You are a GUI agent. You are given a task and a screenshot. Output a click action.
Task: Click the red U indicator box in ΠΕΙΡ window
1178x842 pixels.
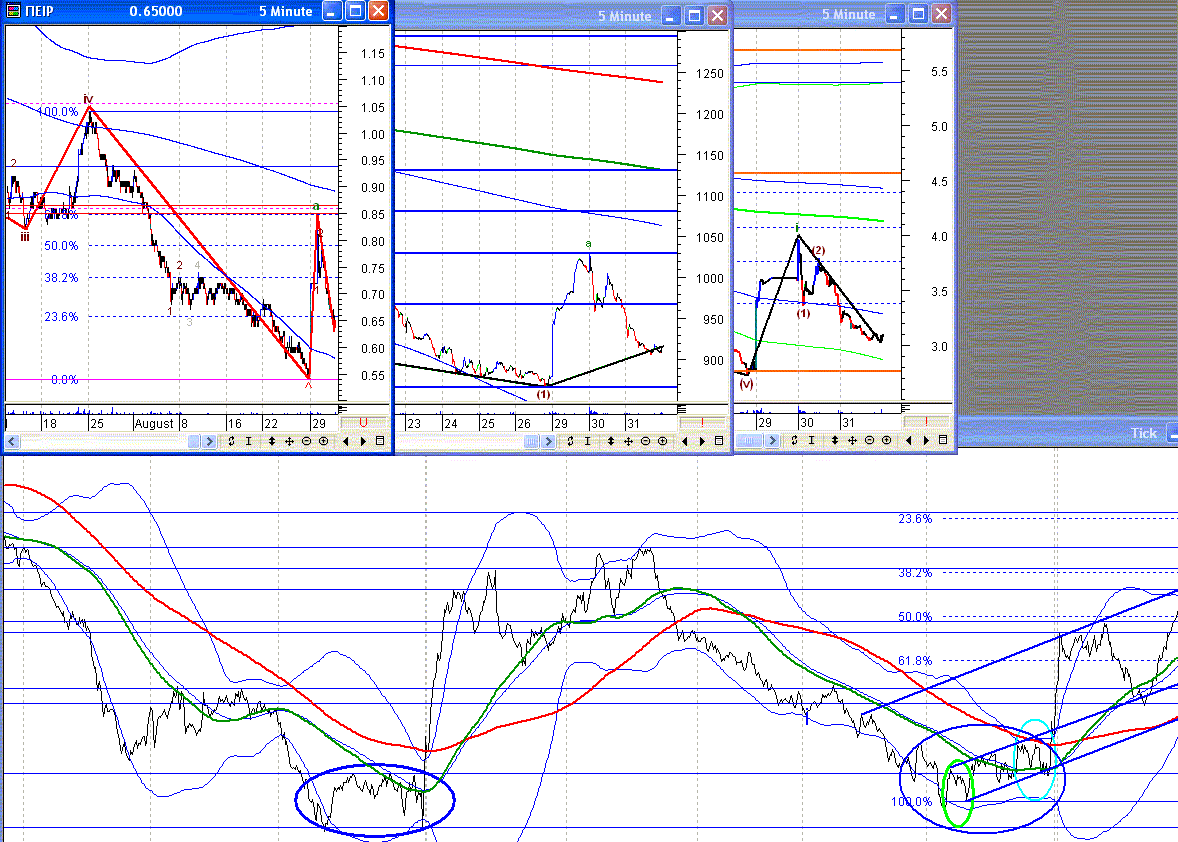(364, 423)
